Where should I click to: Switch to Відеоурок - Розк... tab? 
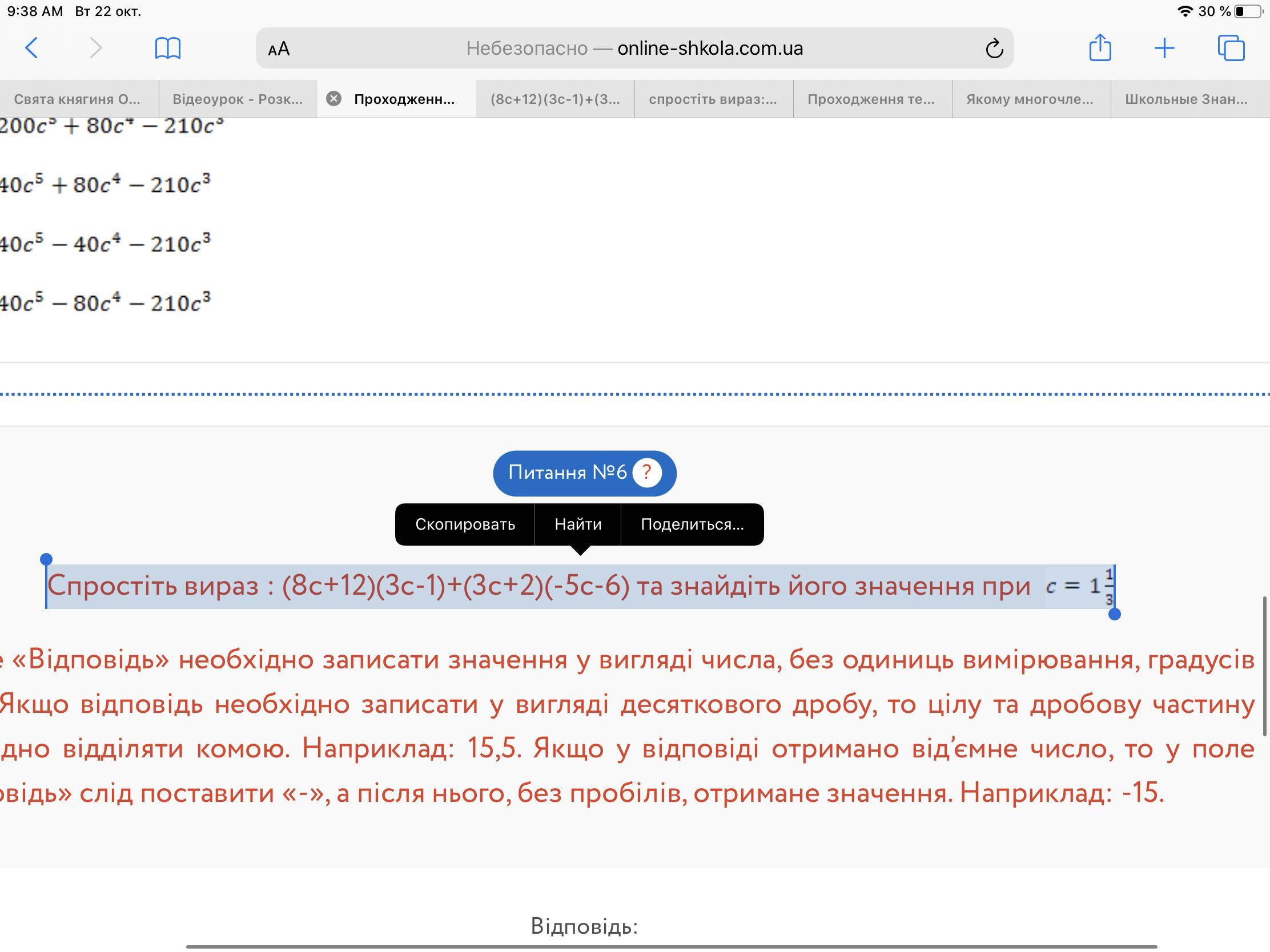[237, 99]
